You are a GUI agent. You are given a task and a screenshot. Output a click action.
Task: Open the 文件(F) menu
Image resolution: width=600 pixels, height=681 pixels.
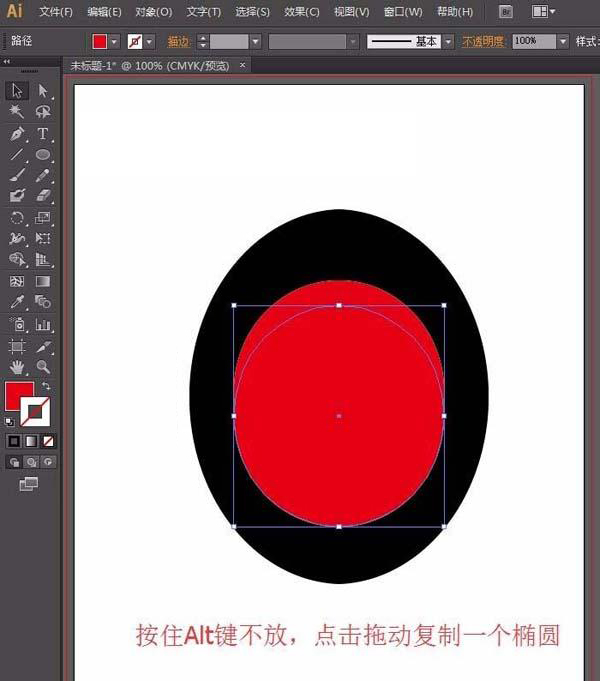pyautogui.click(x=56, y=12)
